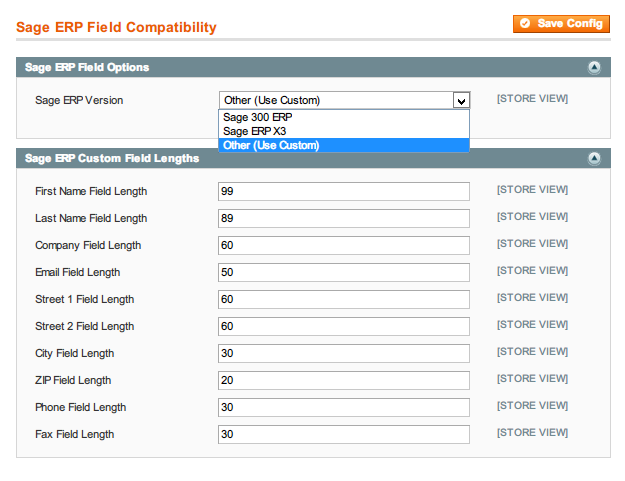Focus the Last Name Field Length input
625x481 pixels.
[344, 218]
